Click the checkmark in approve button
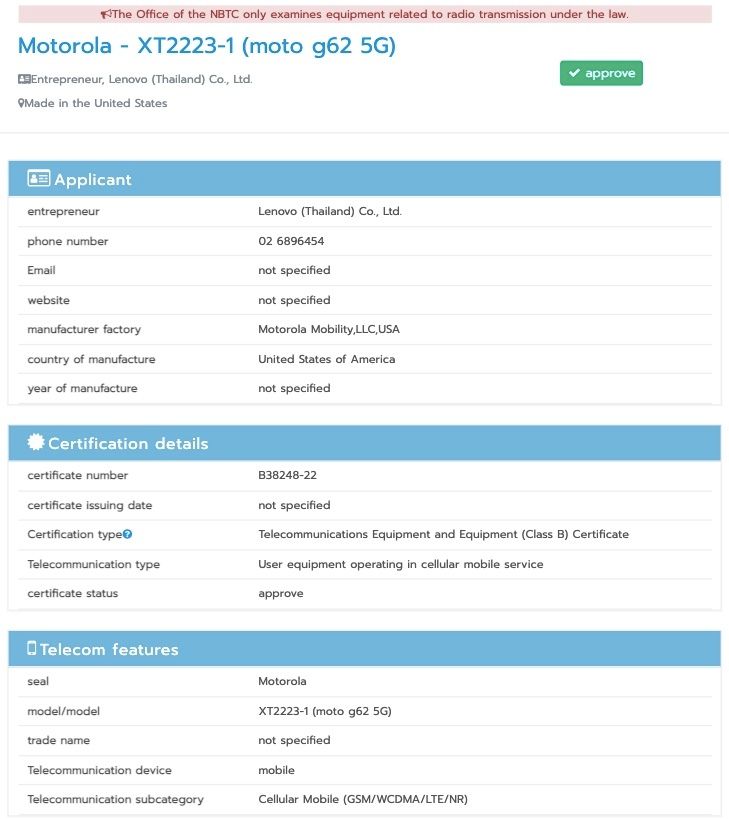This screenshot has width=729, height=819. click(x=574, y=73)
